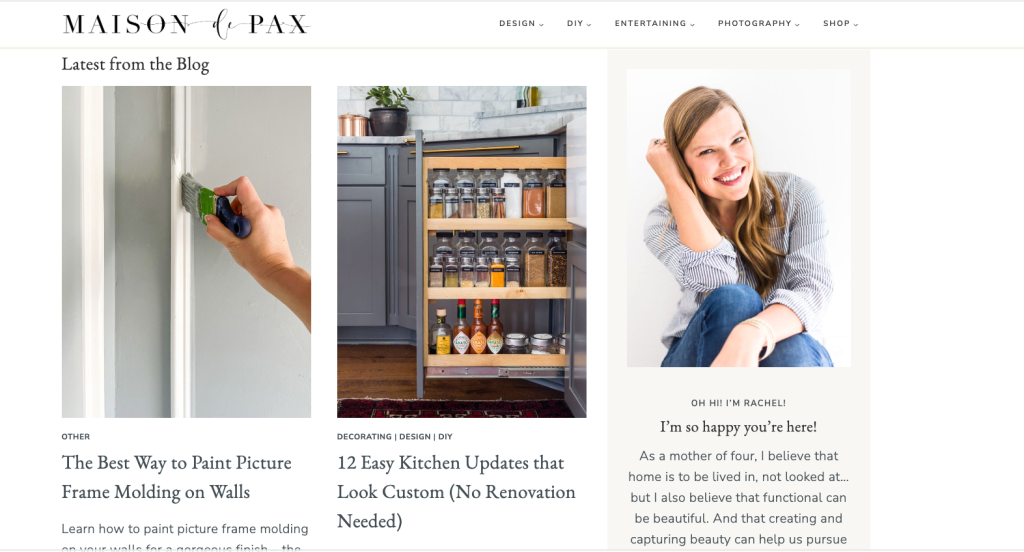This screenshot has width=1024, height=552.
Task: Open the Entertaining menu item
Action: [650, 24]
